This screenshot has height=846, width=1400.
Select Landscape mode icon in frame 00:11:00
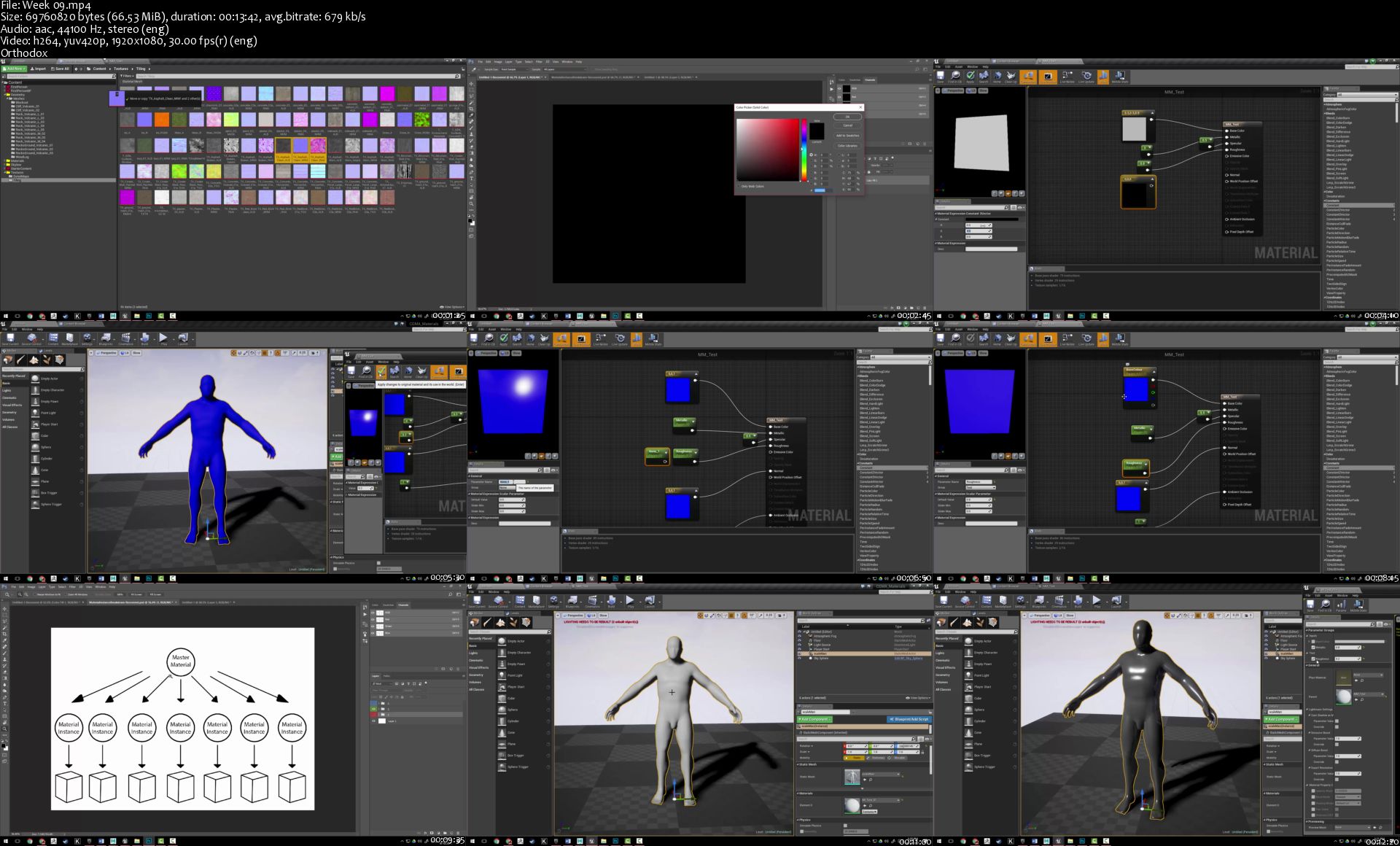(501, 623)
